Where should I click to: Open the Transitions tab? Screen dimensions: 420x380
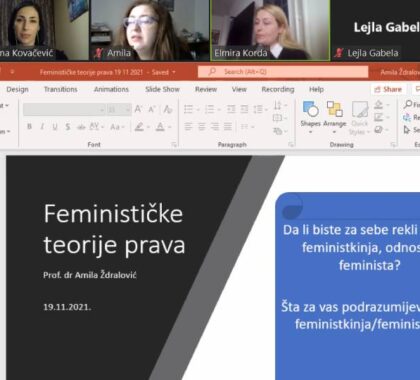pos(61,89)
